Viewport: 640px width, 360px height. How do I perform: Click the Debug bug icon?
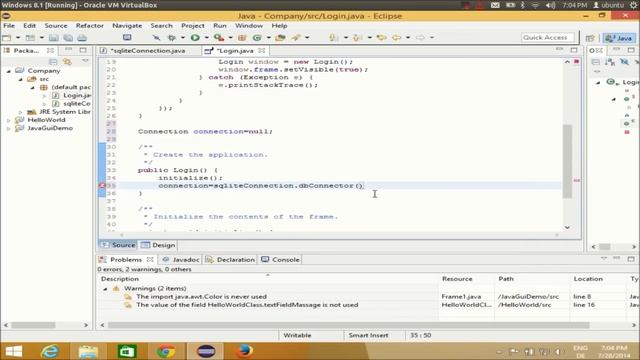pyautogui.click(x=172, y=38)
